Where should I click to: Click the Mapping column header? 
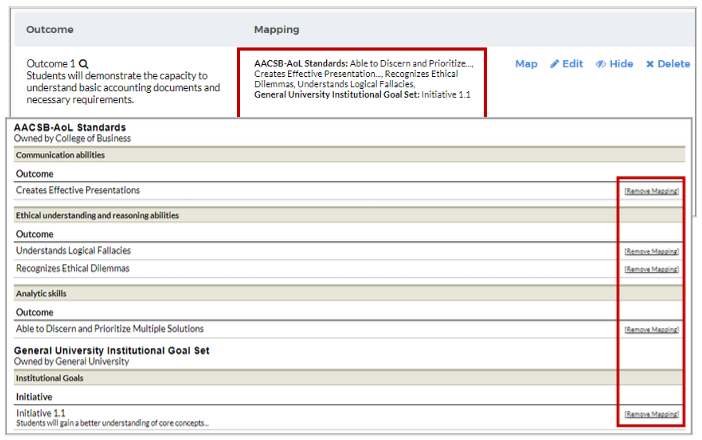pos(277,30)
